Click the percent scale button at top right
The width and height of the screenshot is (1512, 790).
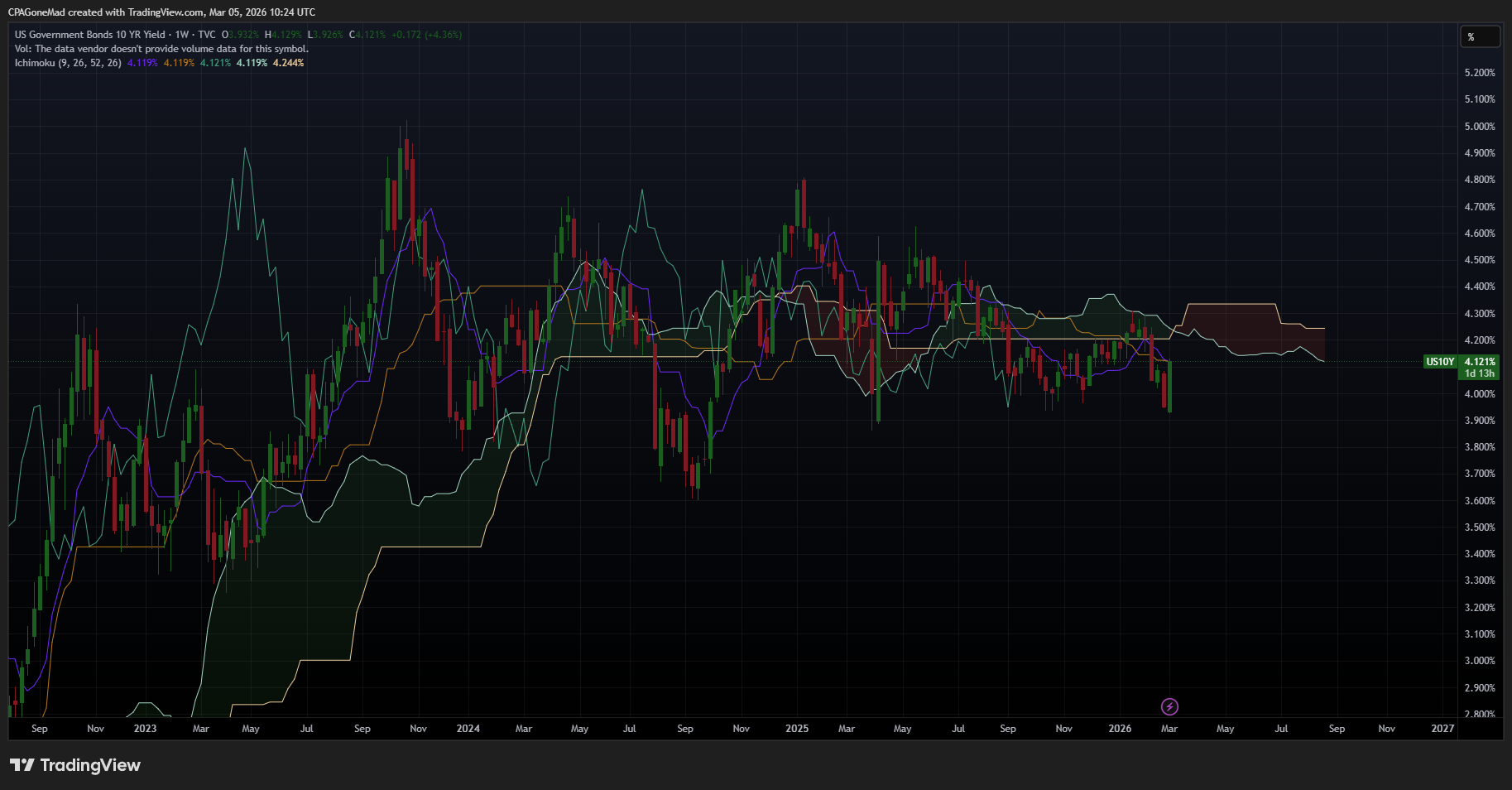click(x=1481, y=36)
